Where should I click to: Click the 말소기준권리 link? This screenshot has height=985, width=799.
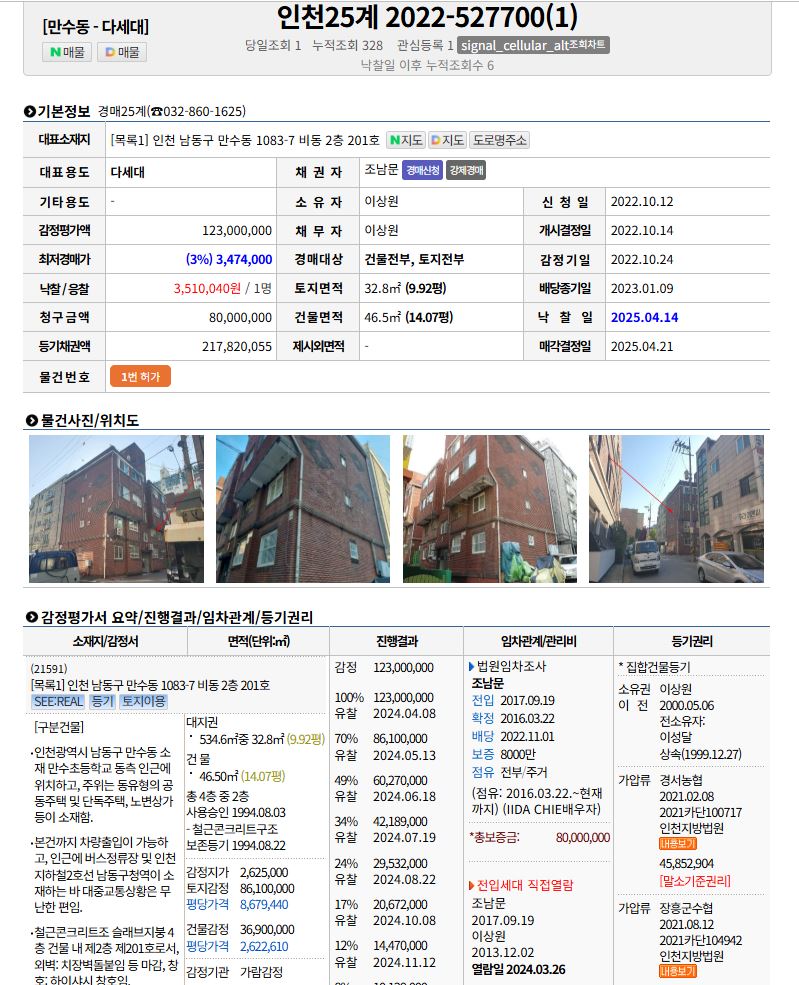click(695, 881)
